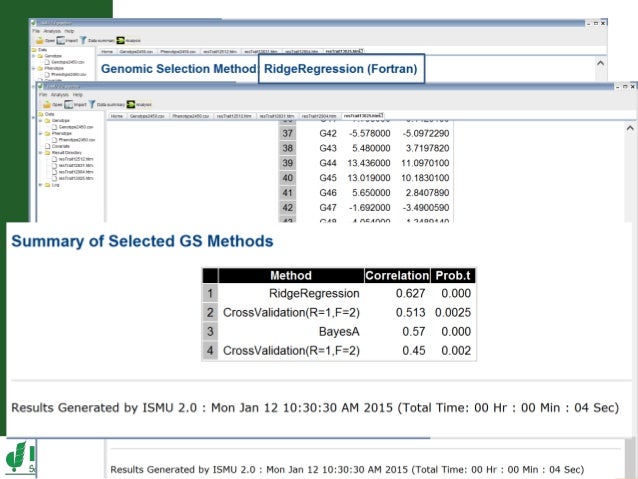Switch to the Home tab in rear window
This screenshot has width=638, height=479.
[x=107, y=52]
